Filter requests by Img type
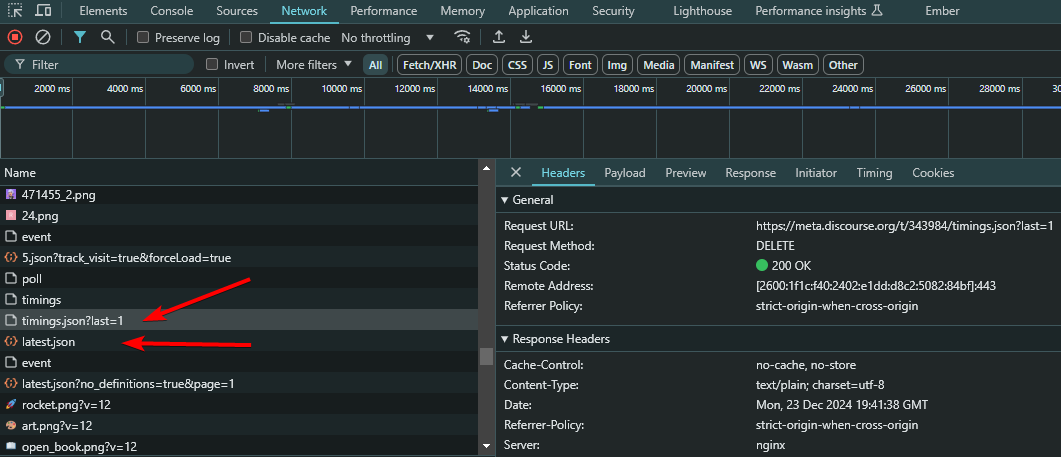 tap(617, 65)
